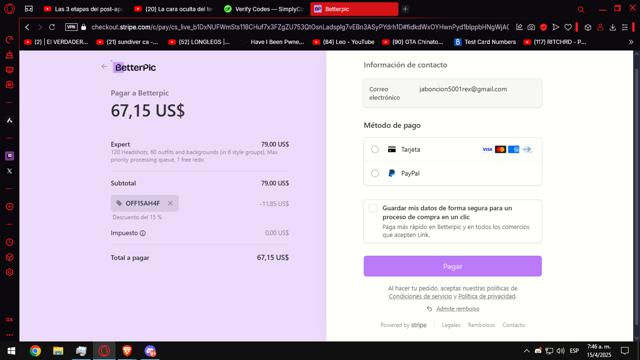Open sidebar settings gear icon

(x=9, y=272)
